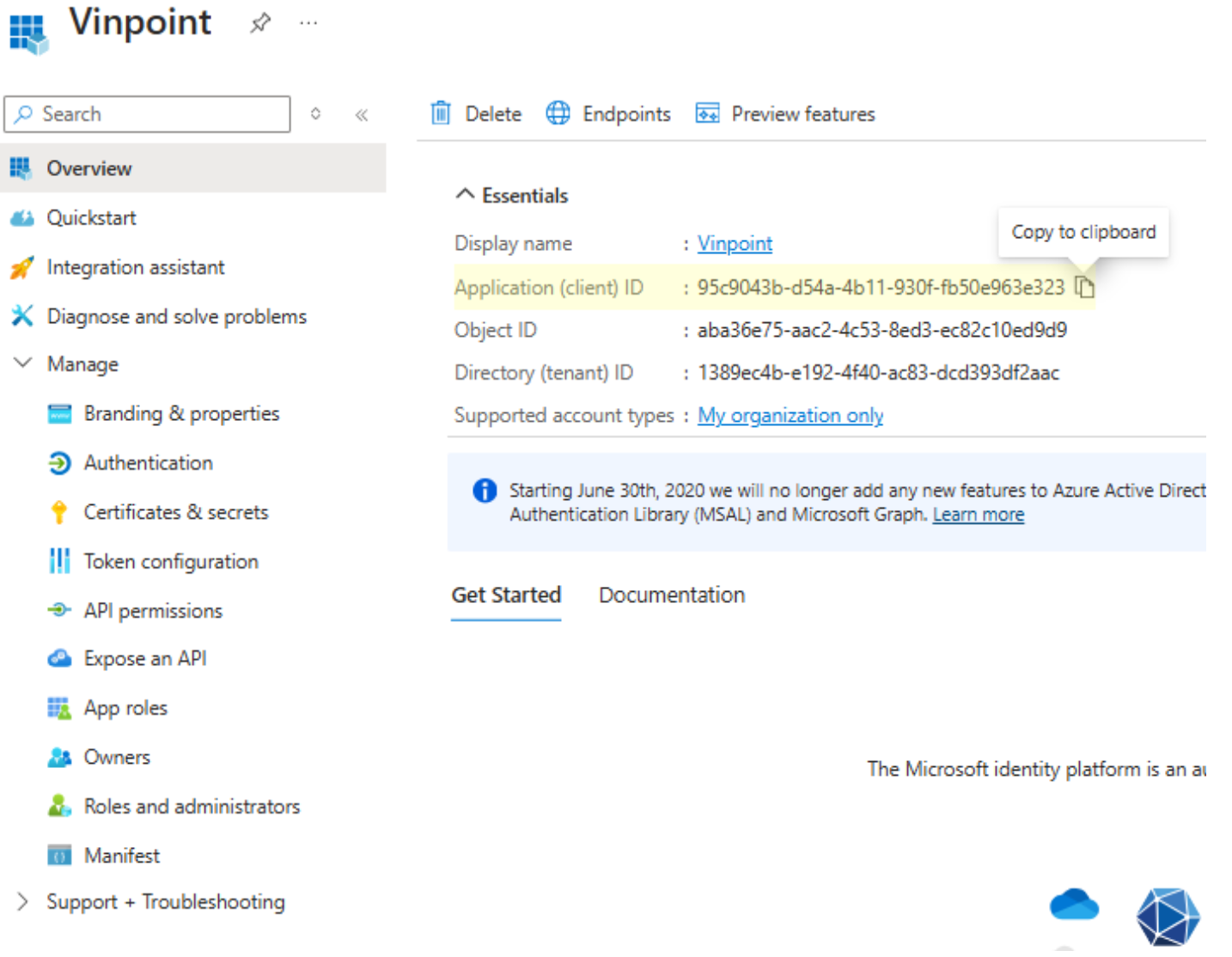Click the Delete trash icon
Image resolution: width=1232 pixels, height=957 pixels.
(x=441, y=113)
